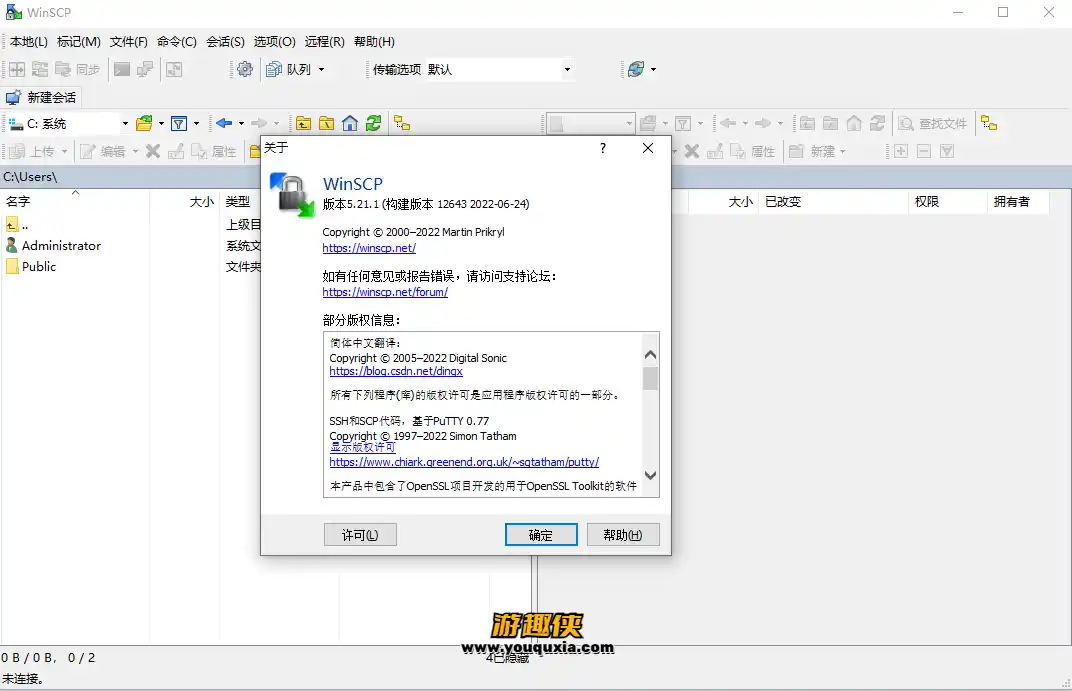Click the 显示版权许可 link
Image resolution: width=1072 pixels, height=691 pixels.
point(362,447)
